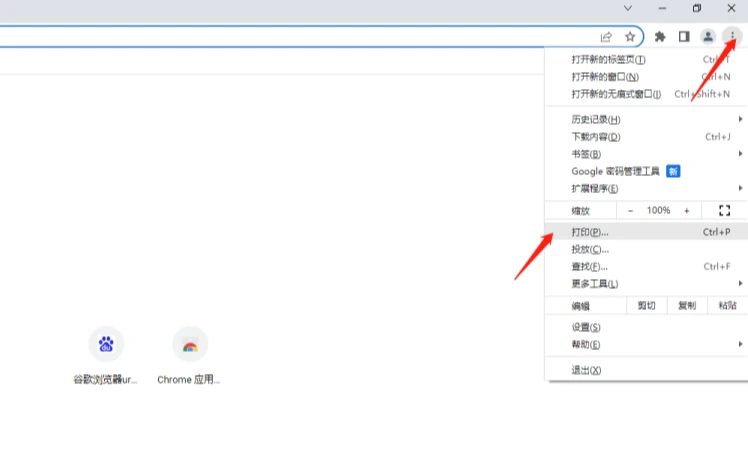Open the Extensions puzzle icon
The height and width of the screenshot is (458, 748).
click(x=660, y=36)
